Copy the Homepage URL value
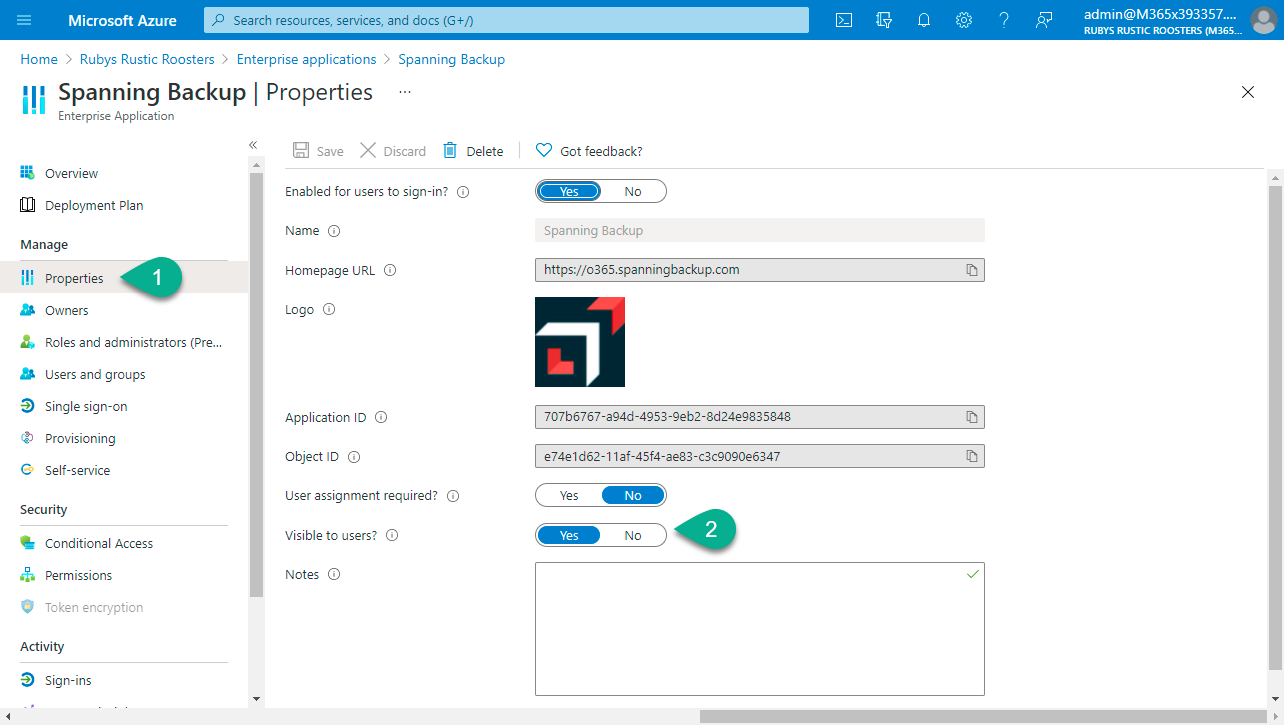The height and width of the screenshot is (725, 1284). click(971, 270)
